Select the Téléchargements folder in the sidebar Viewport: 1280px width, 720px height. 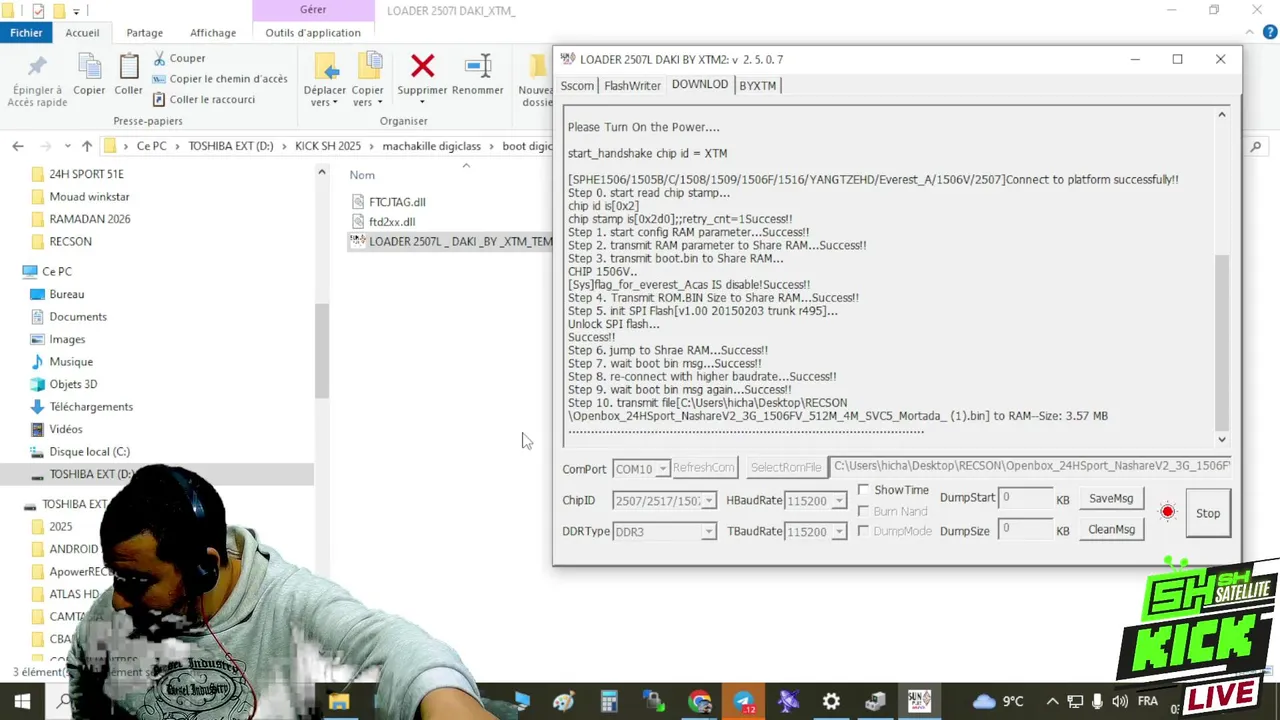coord(91,407)
